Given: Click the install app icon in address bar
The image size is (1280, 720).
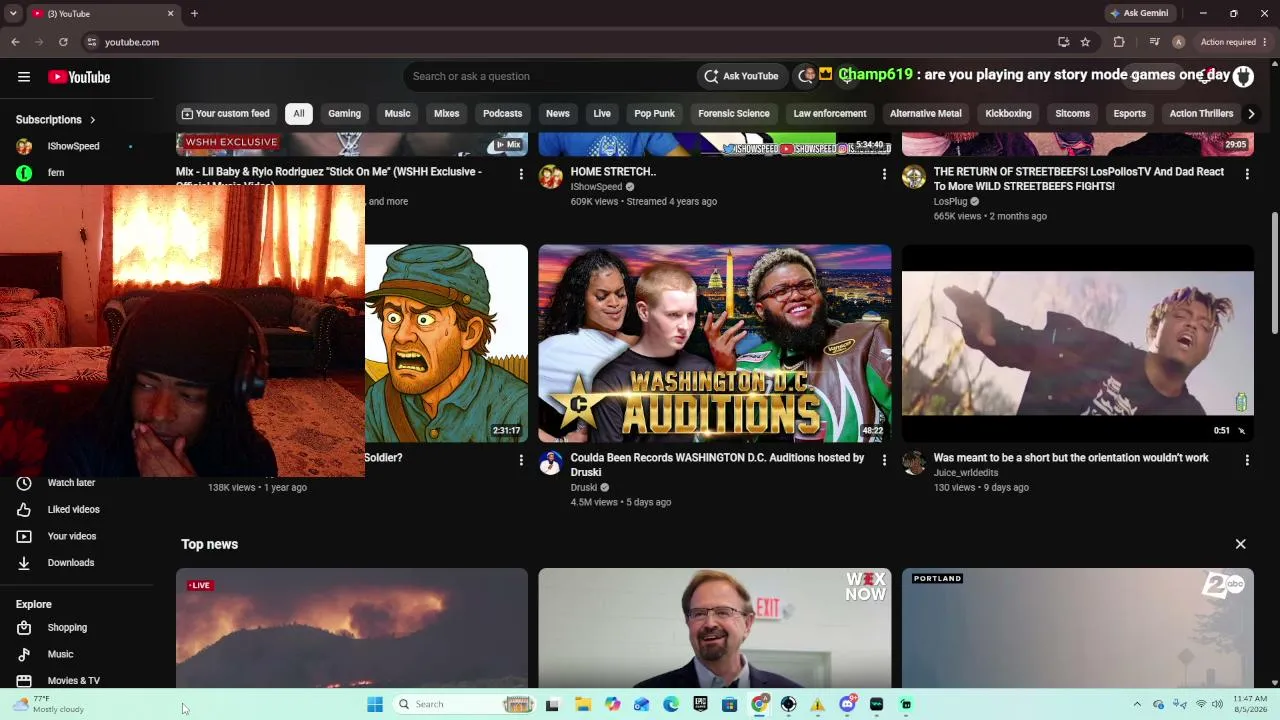Looking at the screenshot, I should click(1063, 42).
